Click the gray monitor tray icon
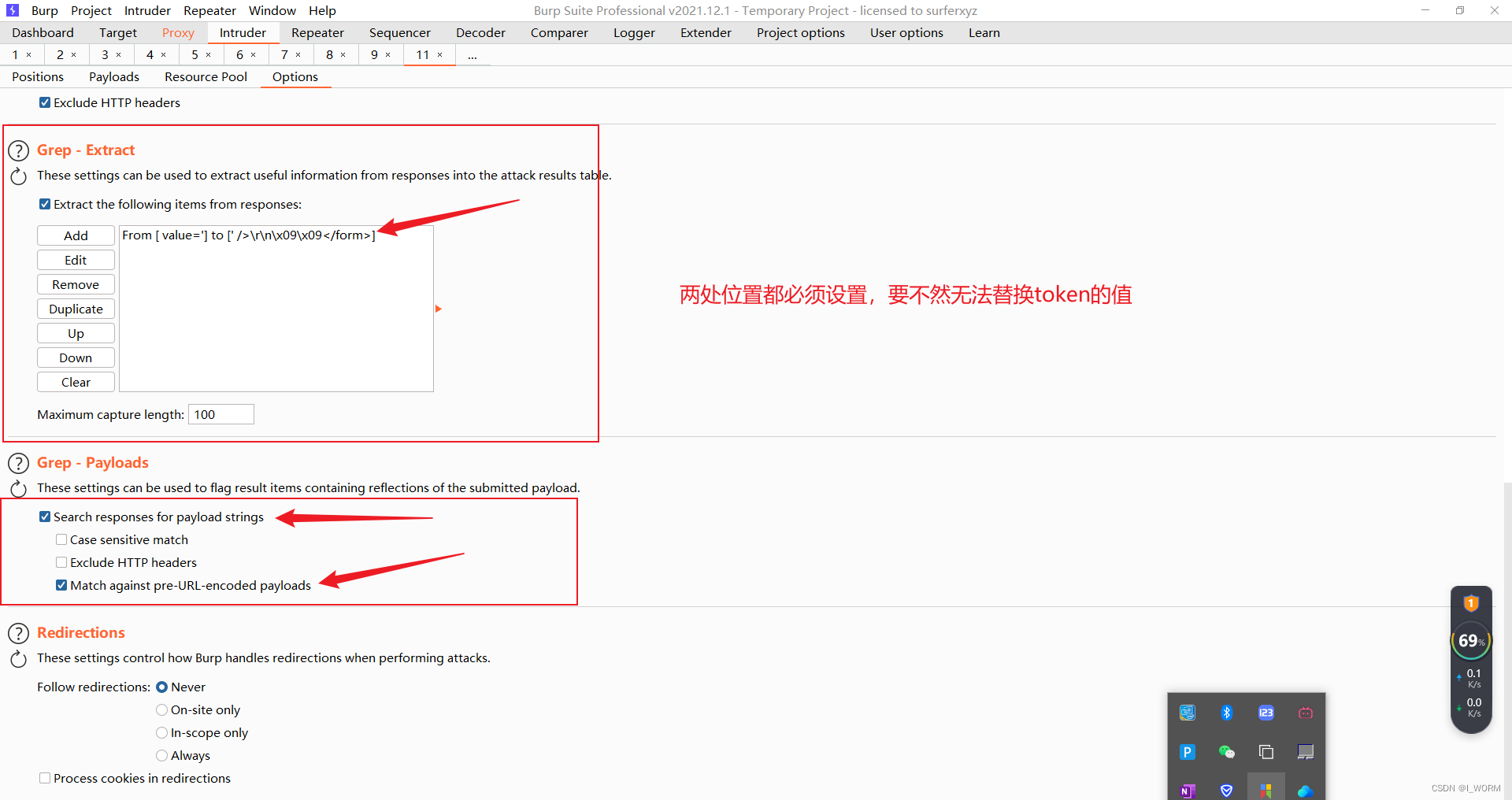1512x800 pixels. tap(1305, 752)
